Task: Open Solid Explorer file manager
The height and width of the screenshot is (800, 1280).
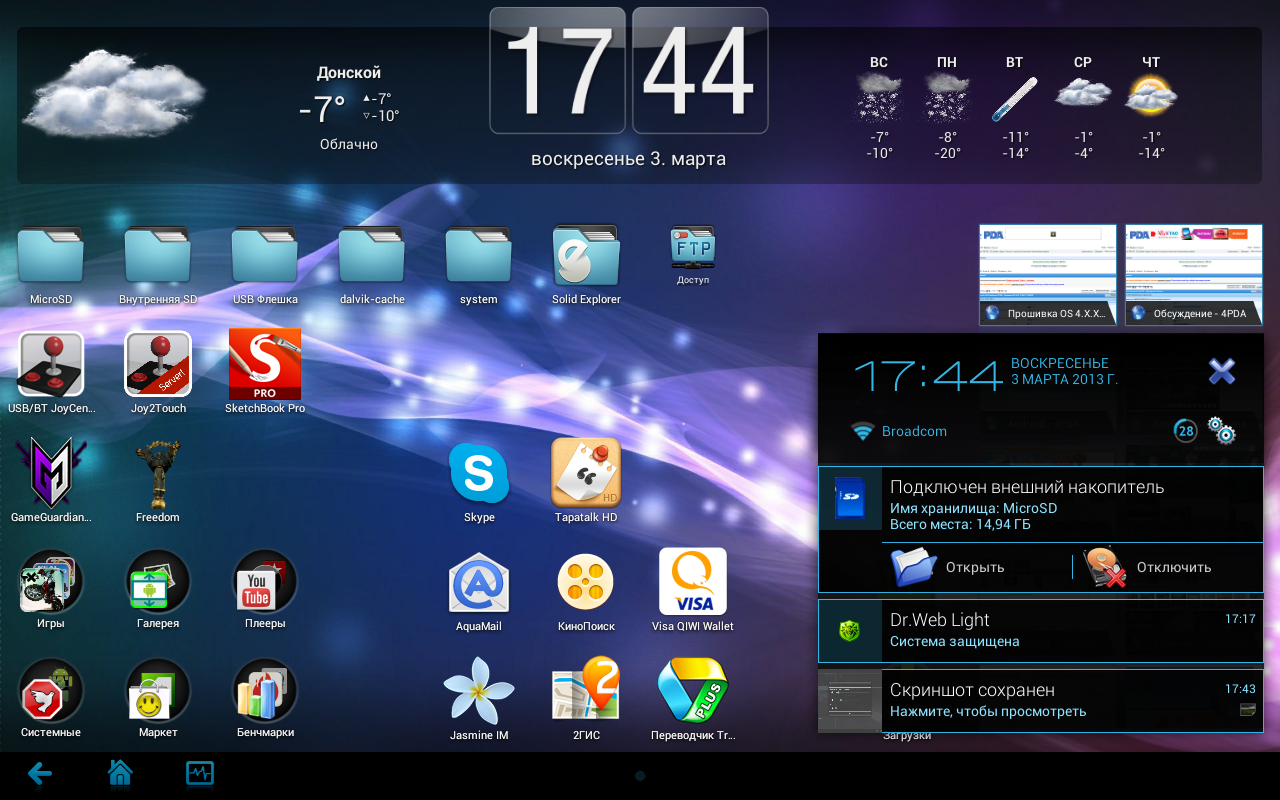Action: [586, 256]
